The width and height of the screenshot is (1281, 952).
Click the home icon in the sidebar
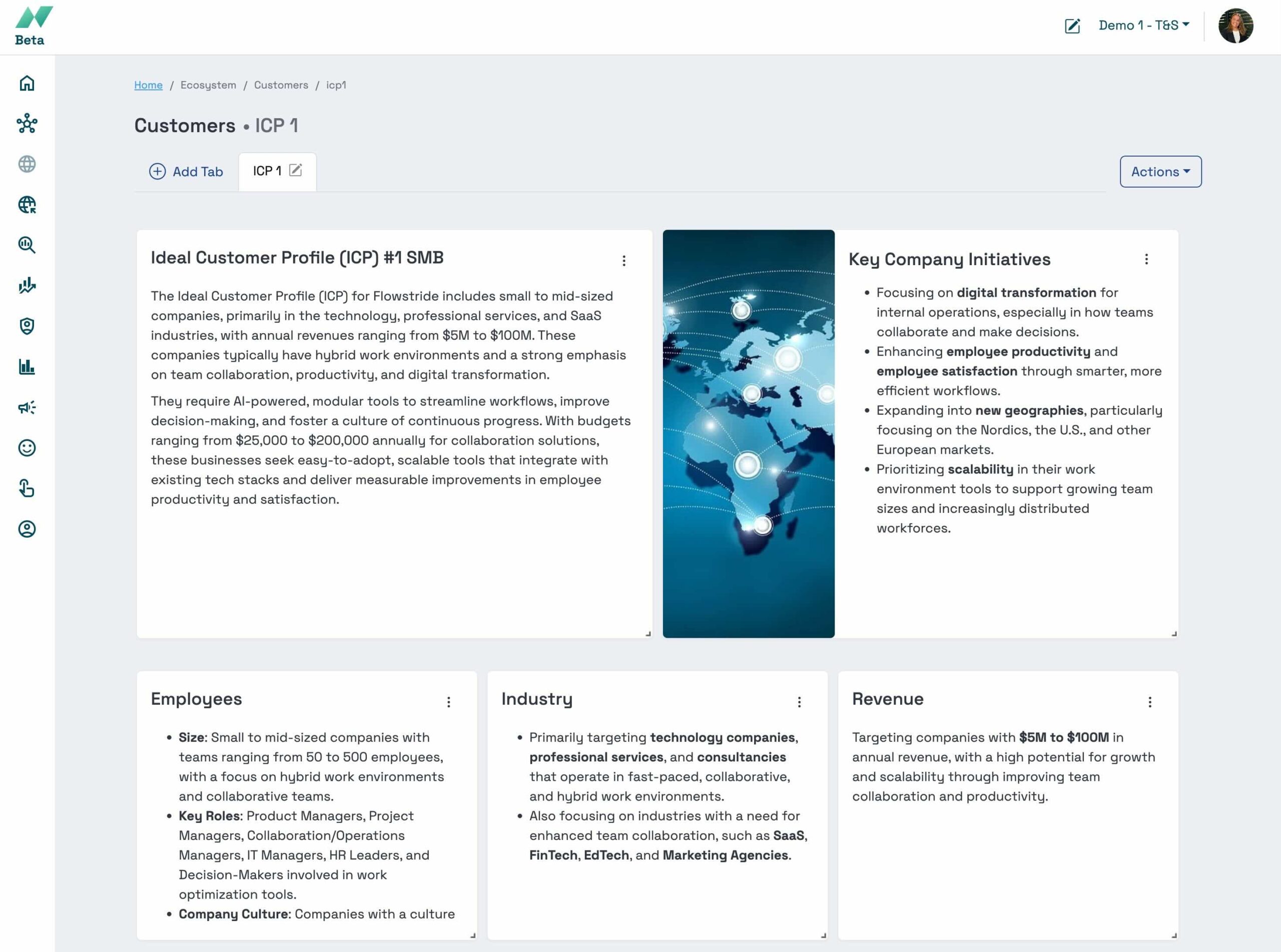27,84
